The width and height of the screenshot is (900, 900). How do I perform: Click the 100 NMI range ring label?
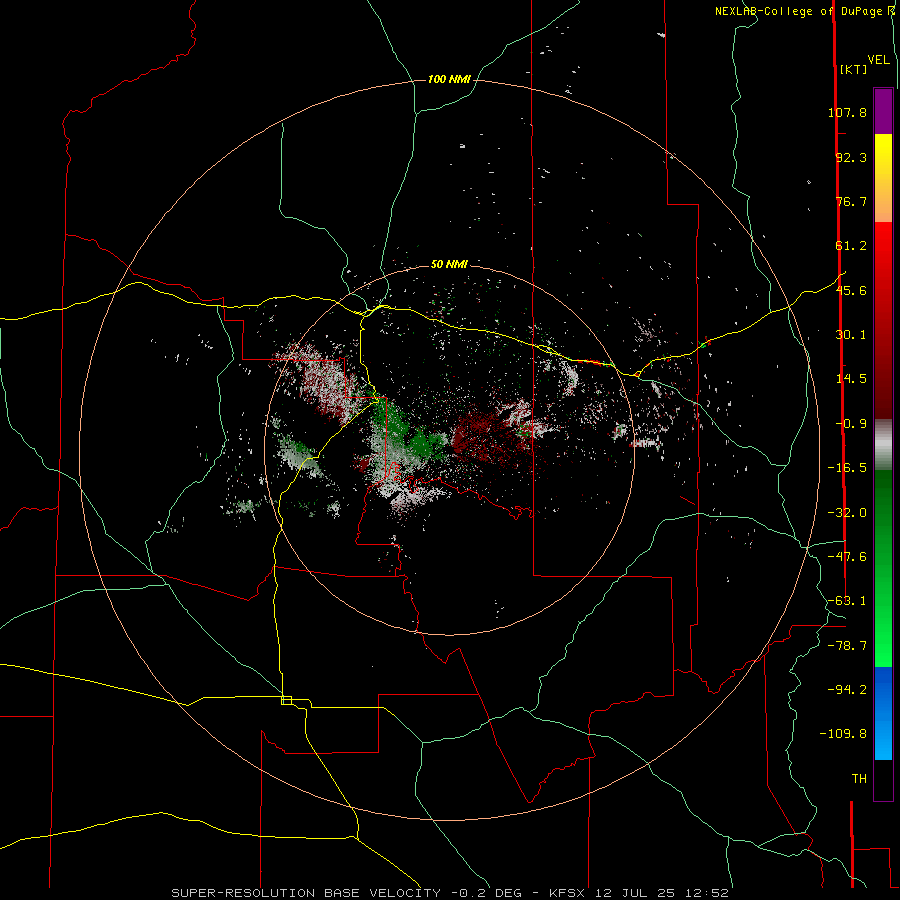(449, 79)
